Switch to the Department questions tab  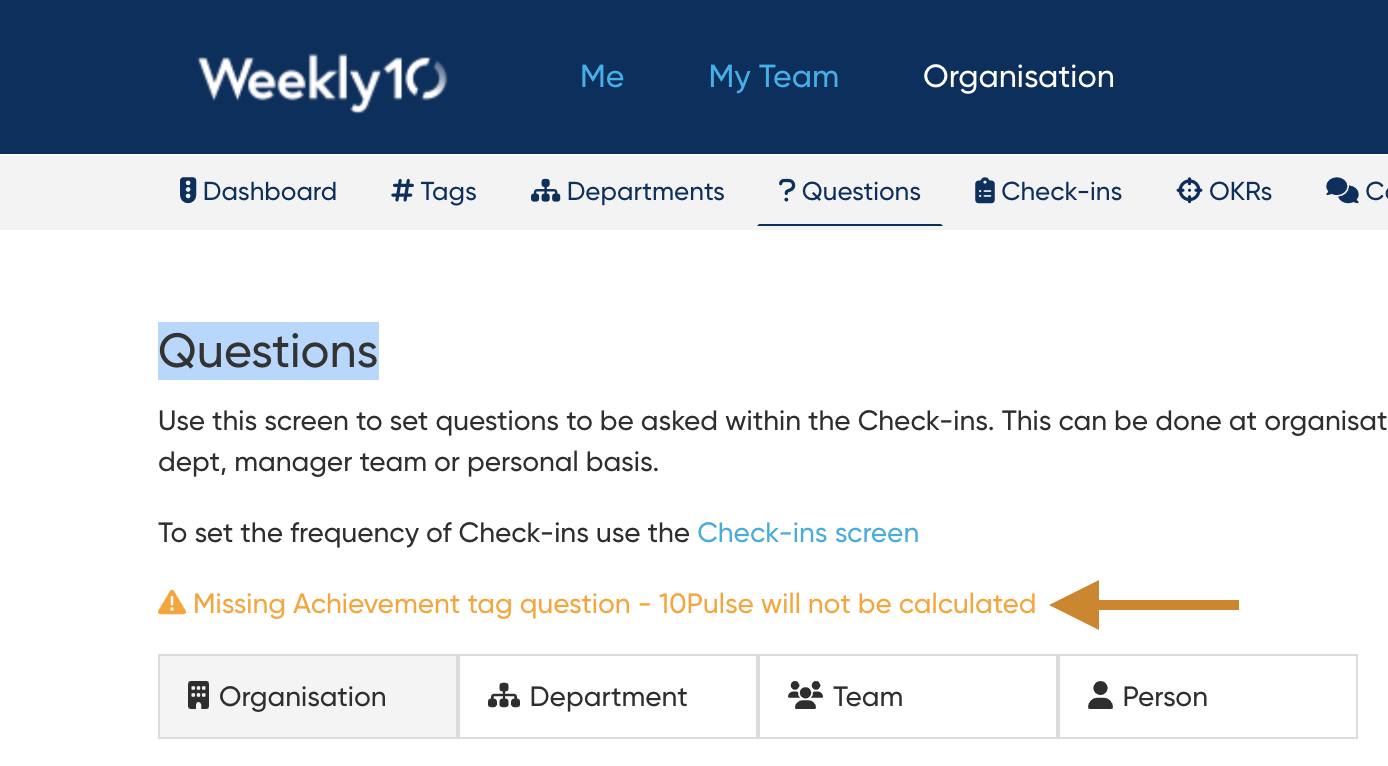[x=608, y=697]
